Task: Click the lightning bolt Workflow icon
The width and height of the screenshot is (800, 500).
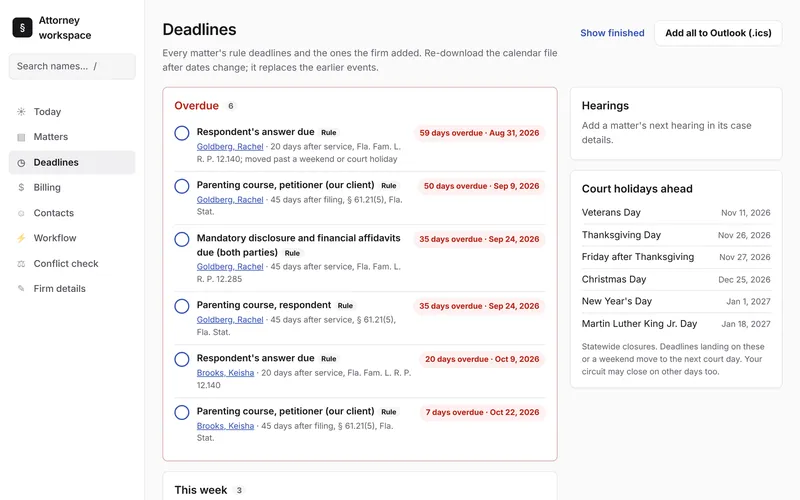Action: [21, 238]
